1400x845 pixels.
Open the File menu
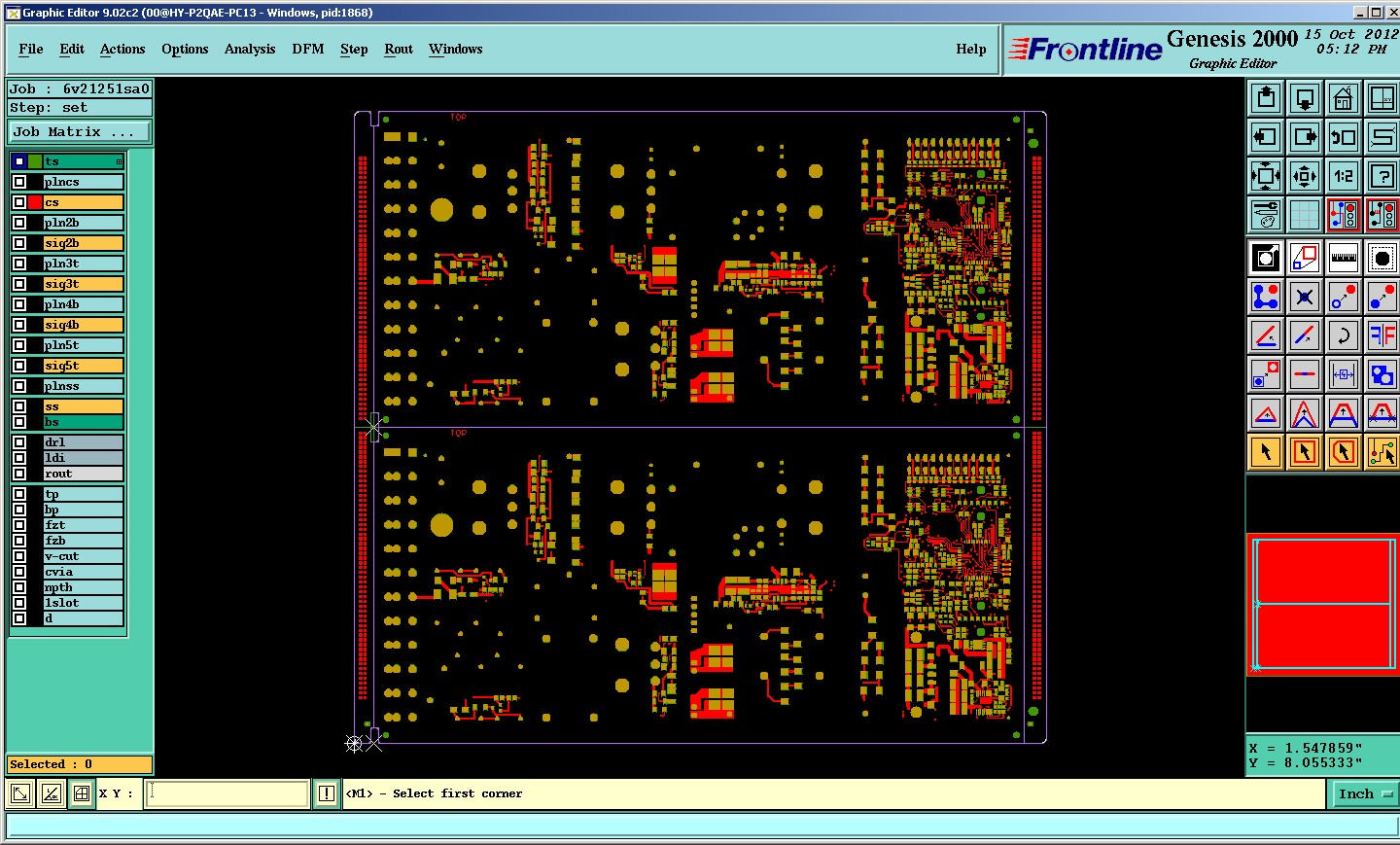pos(31,49)
